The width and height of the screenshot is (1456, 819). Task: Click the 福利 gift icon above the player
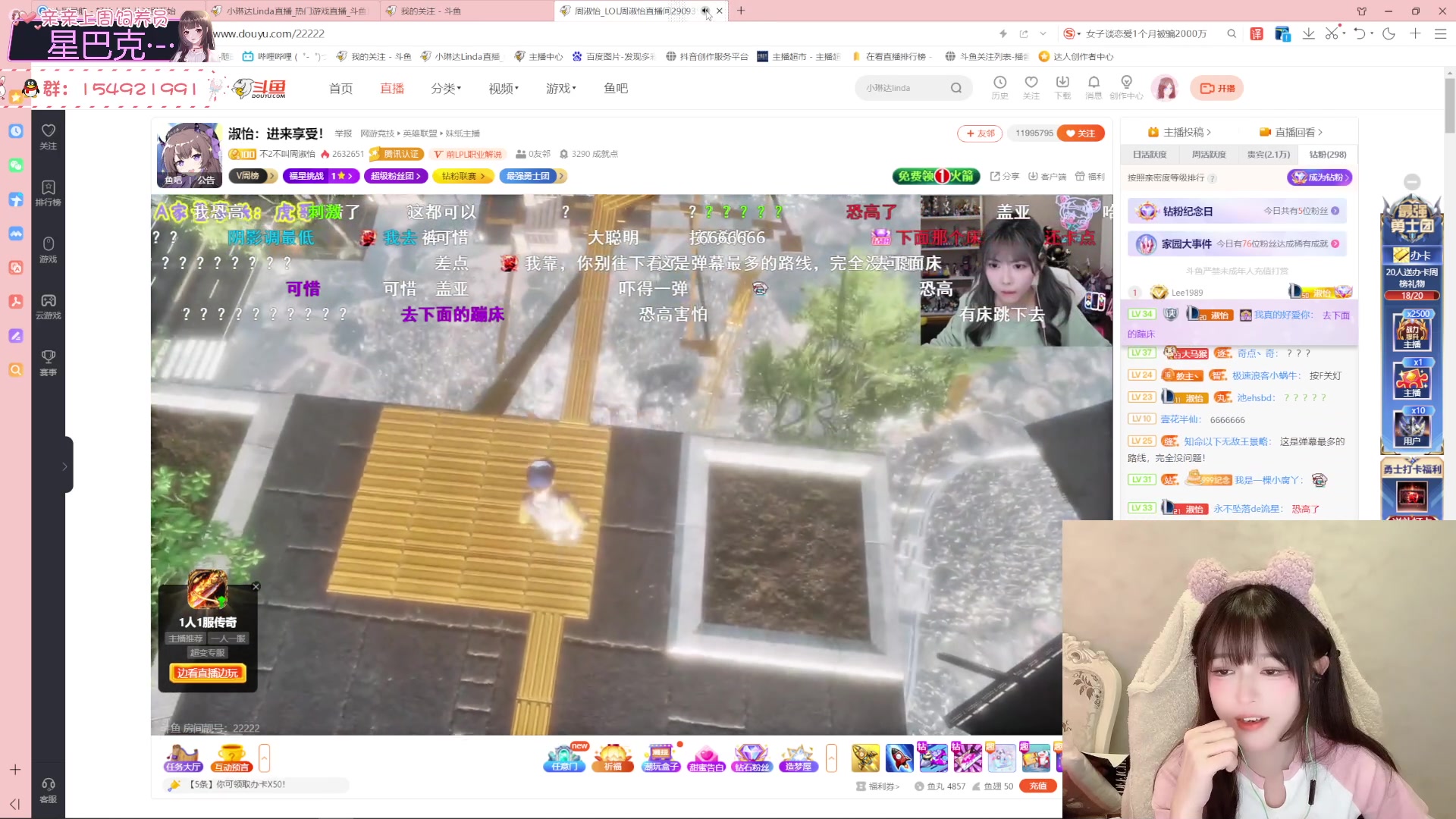(1090, 176)
